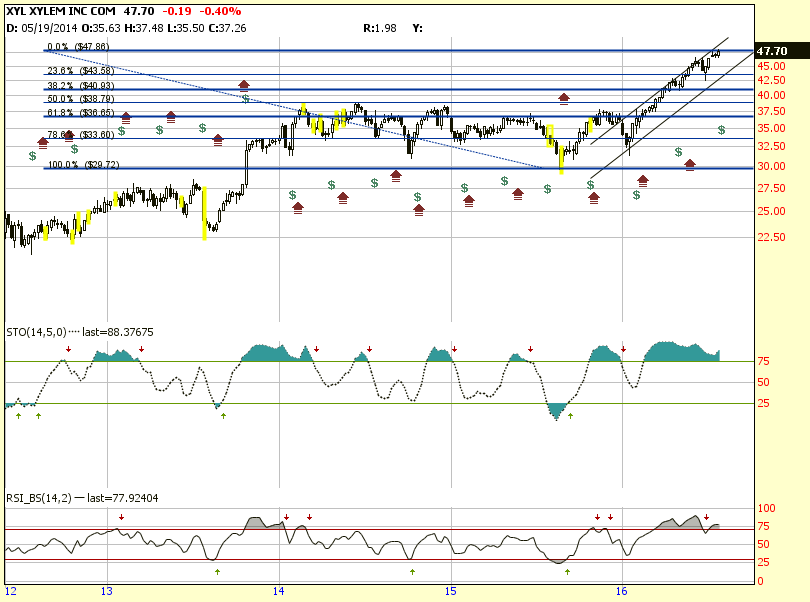Click the year 14 label on the time axis

click(278, 591)
